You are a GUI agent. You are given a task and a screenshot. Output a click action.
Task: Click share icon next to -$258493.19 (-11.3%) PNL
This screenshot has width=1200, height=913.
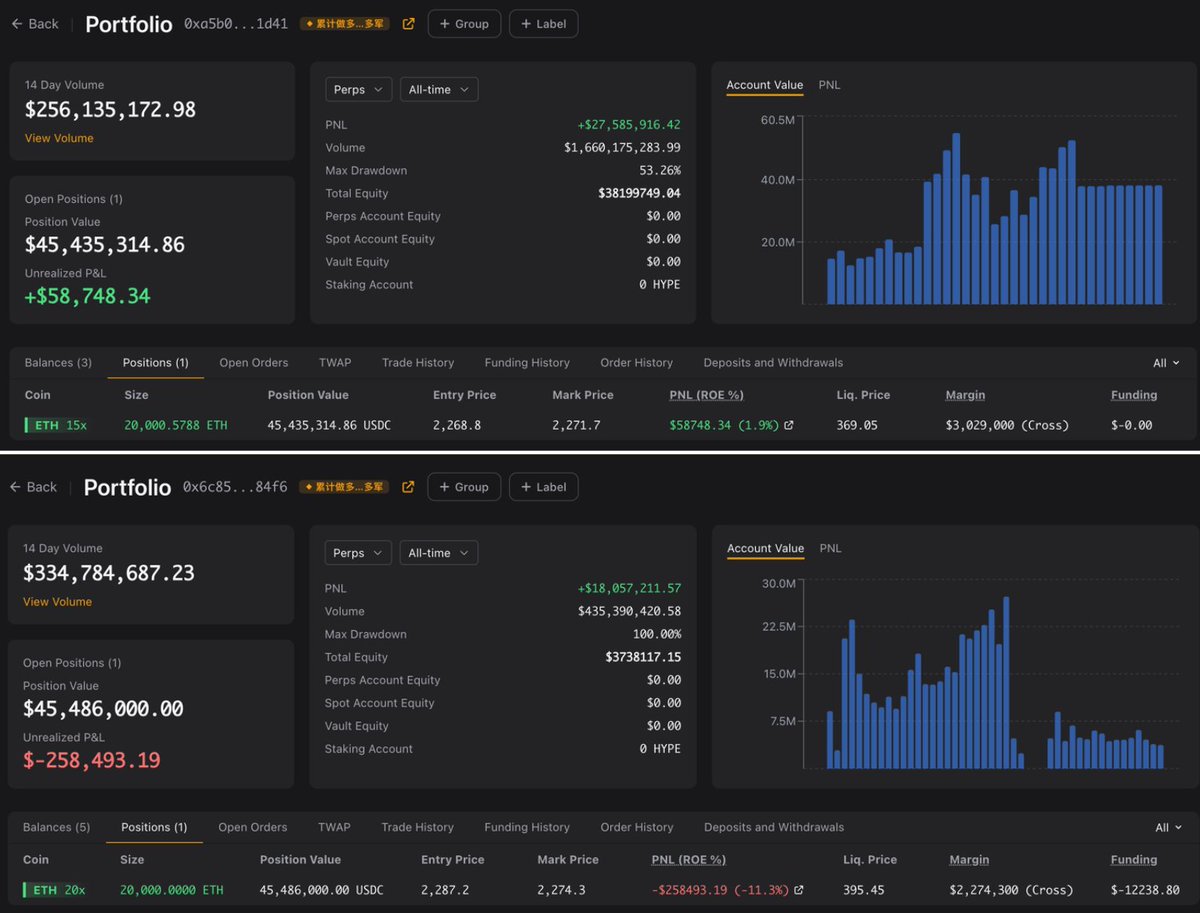coord(798,890)
